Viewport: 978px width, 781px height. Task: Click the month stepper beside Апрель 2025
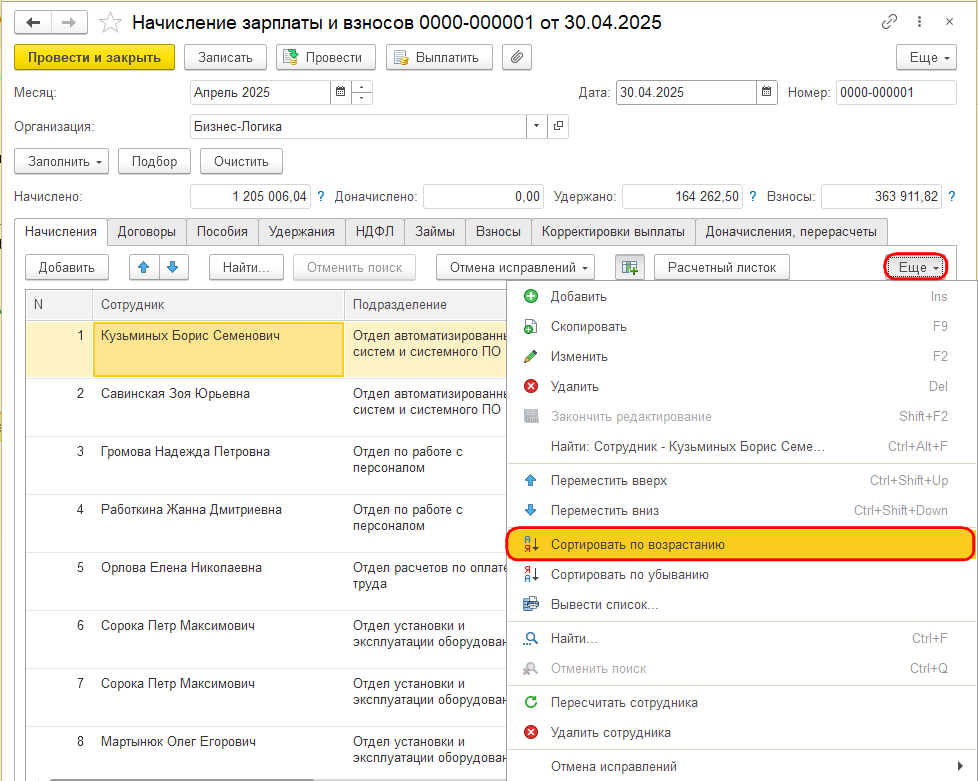[362, 92]
